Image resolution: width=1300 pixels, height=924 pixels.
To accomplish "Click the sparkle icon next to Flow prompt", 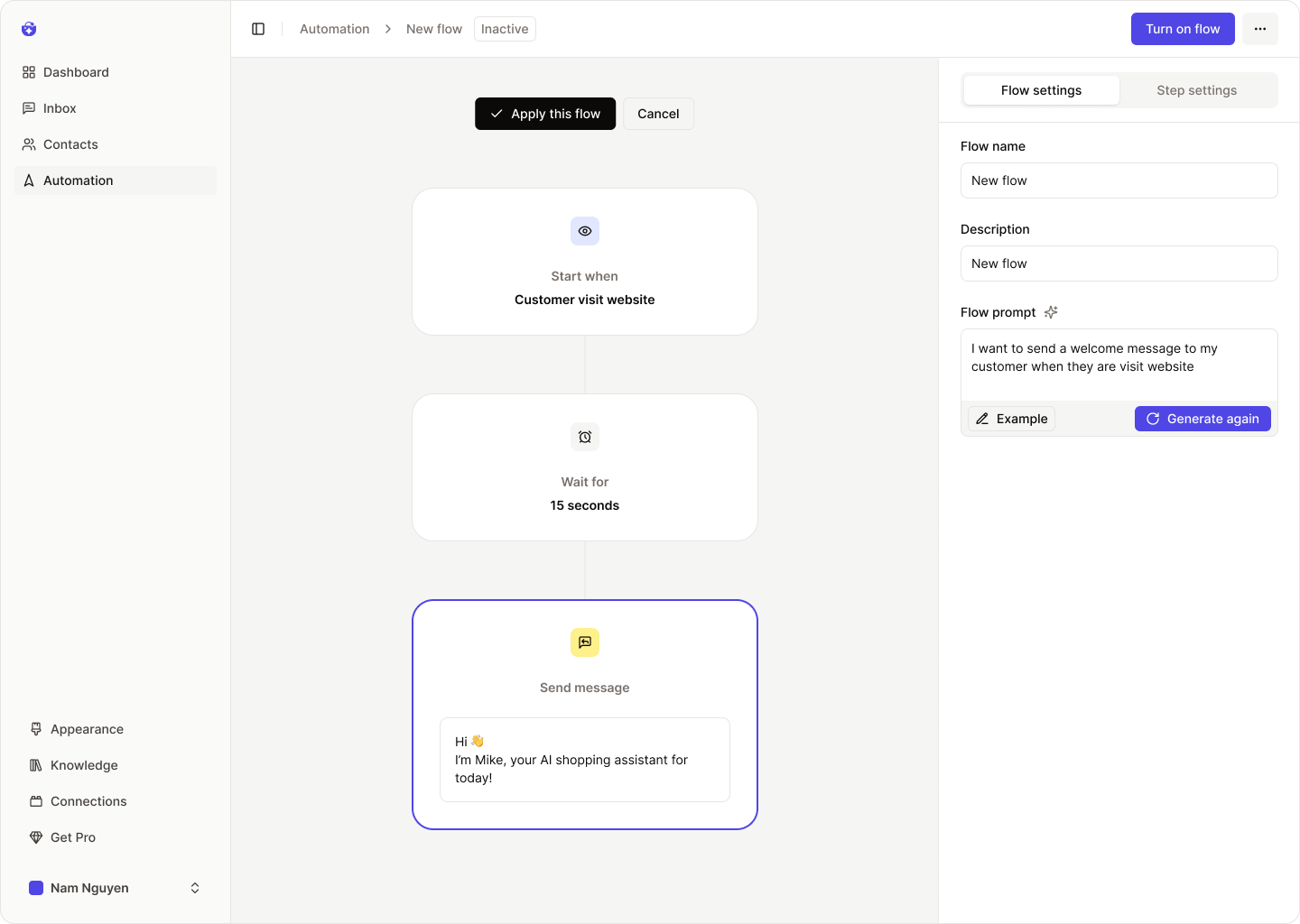I will (x=1050, y=312).
